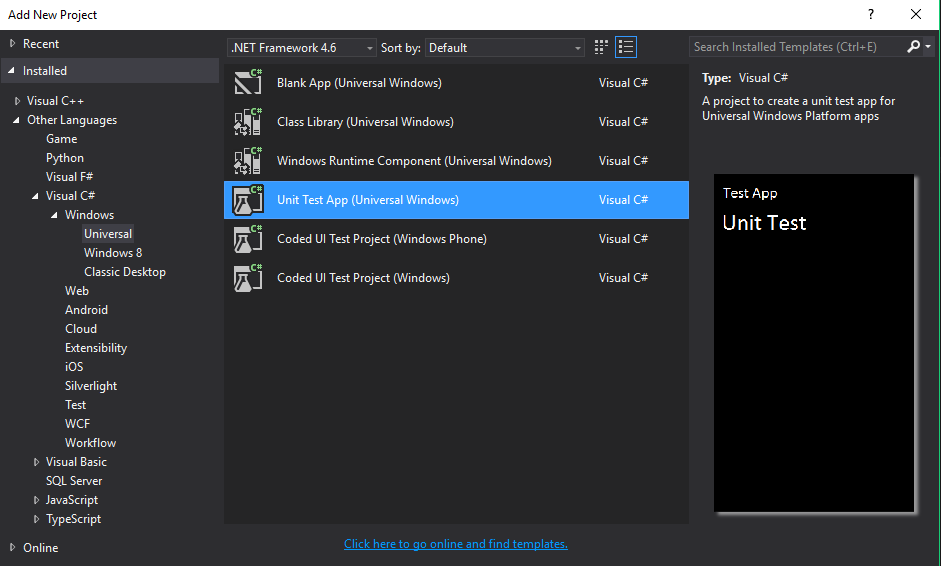
Task: Switch to medium icons list view
Action: (626, 47)
